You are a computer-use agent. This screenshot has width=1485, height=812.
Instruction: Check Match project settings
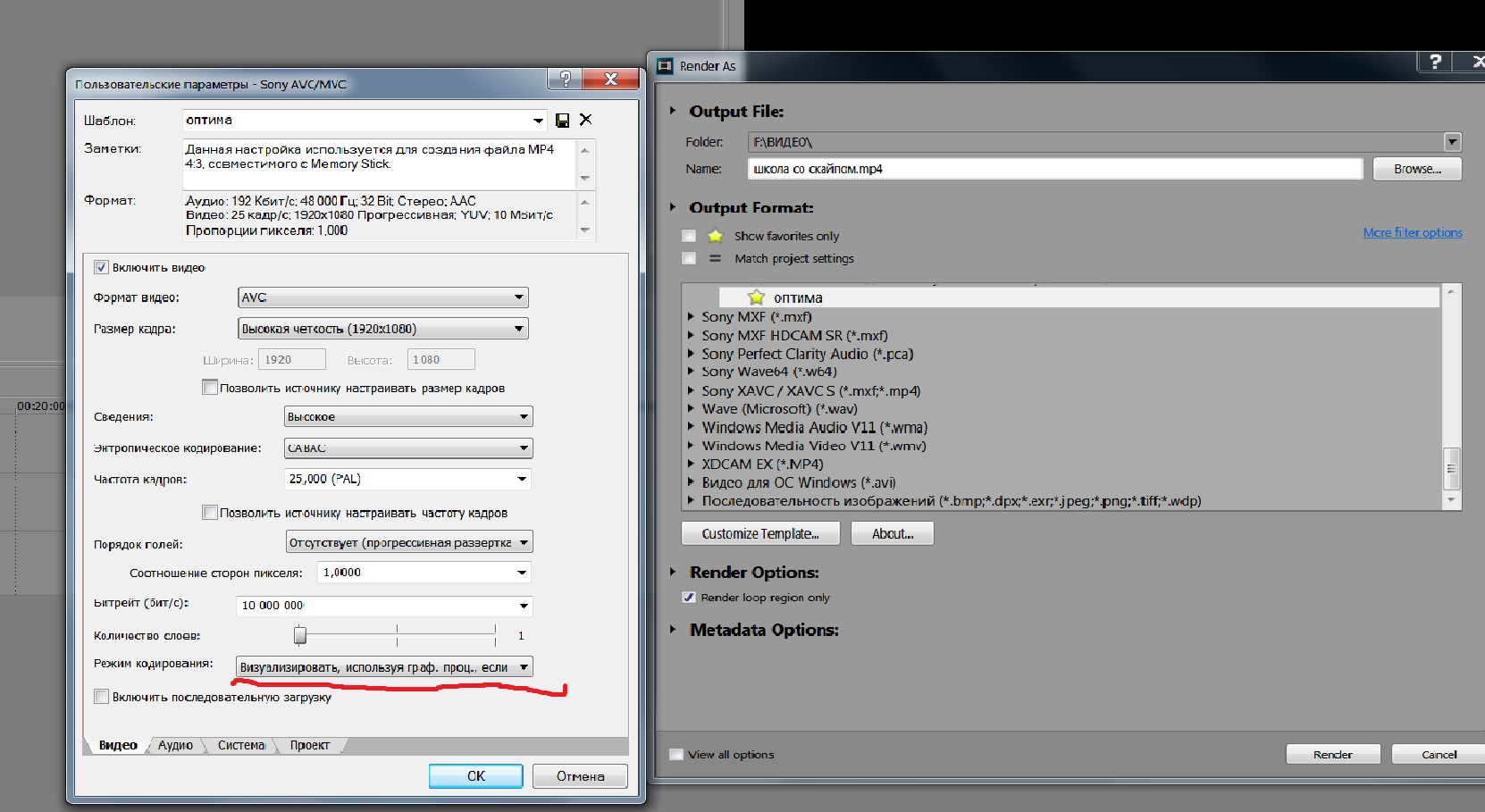click(689, 258)
